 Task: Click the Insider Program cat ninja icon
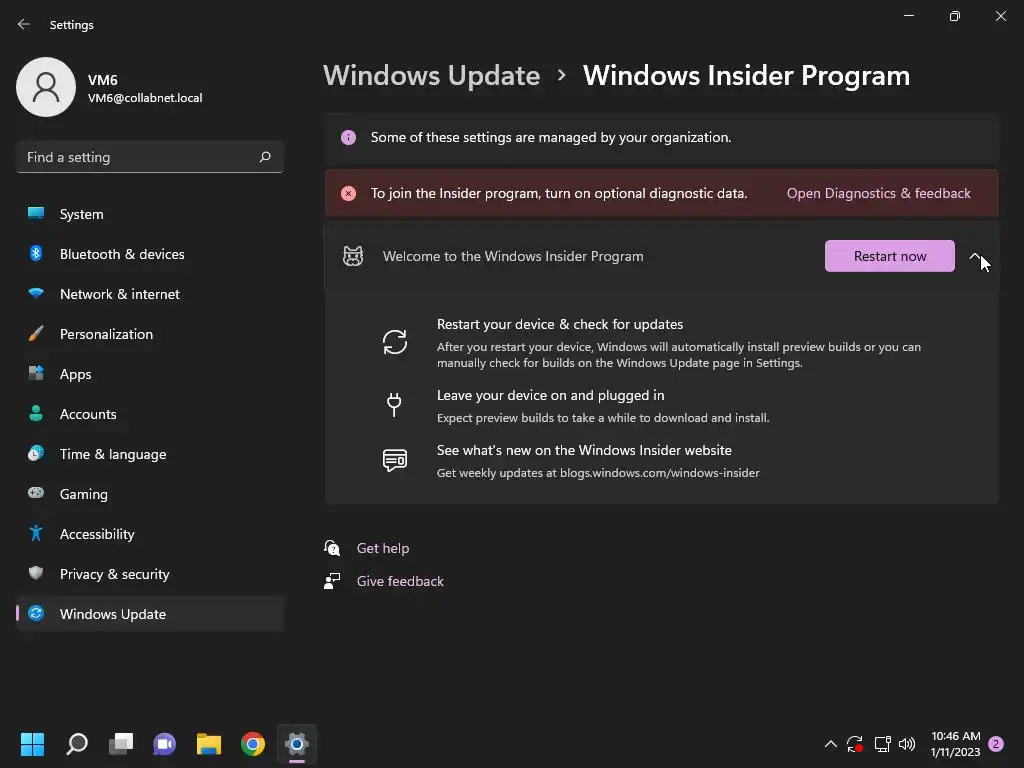(353, 256)
